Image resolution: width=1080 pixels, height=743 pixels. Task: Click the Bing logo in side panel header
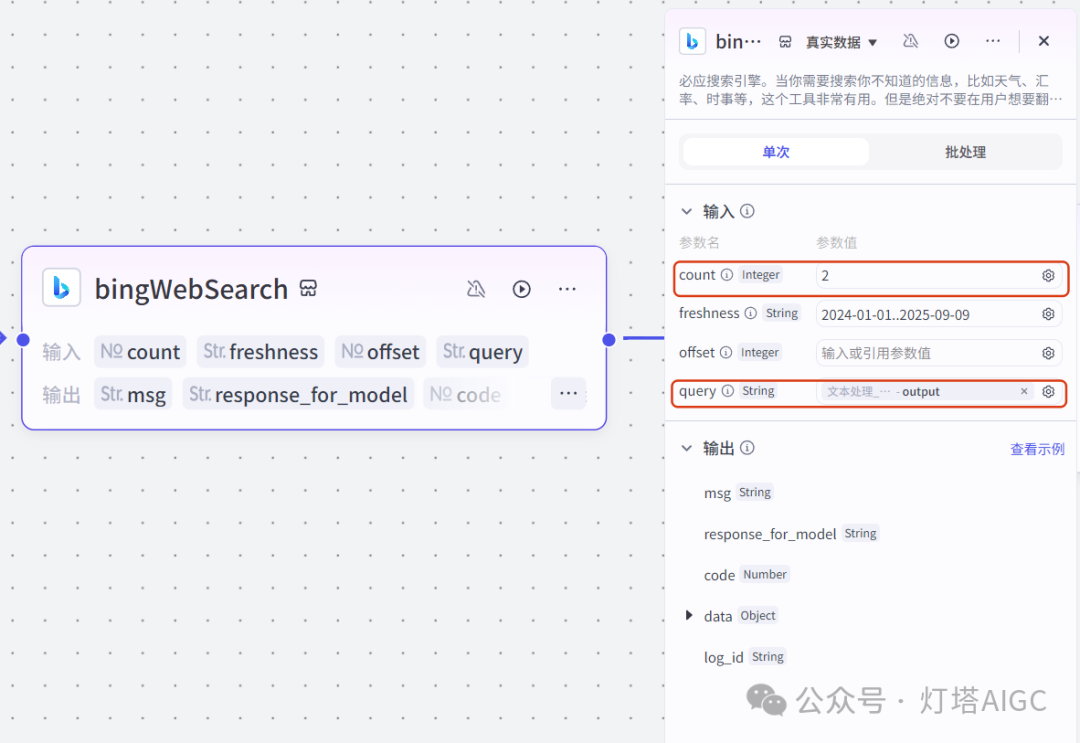[x=692, y=41]
